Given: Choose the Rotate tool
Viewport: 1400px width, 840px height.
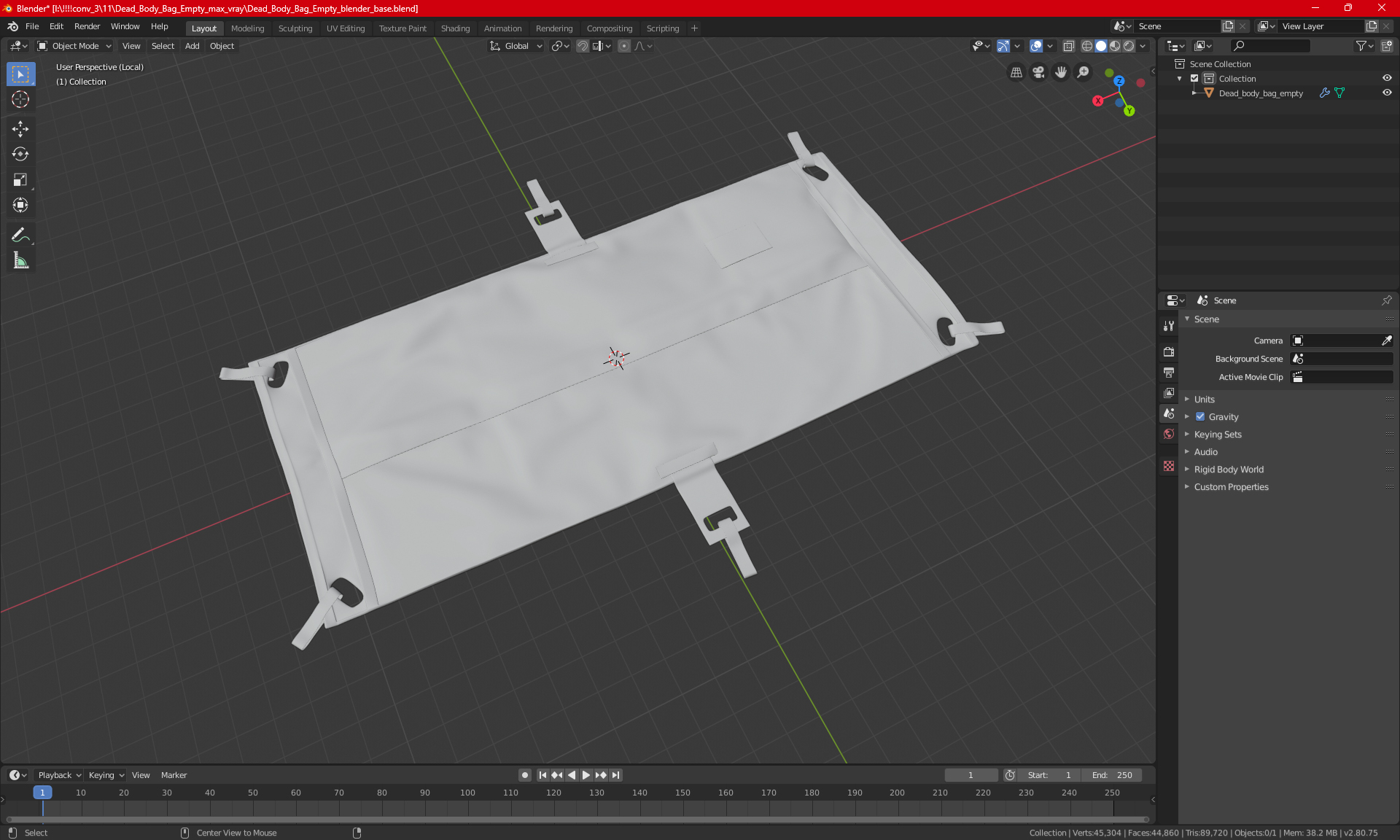Looking at the screenshot, I should tap(20, 155).
